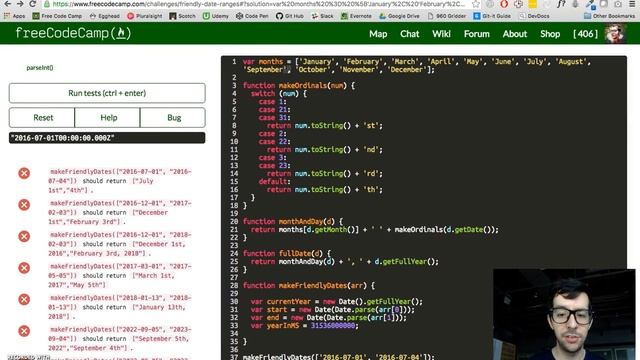Bookmark this page with the star icon
640x360 pixels.
tap(476, 4)
